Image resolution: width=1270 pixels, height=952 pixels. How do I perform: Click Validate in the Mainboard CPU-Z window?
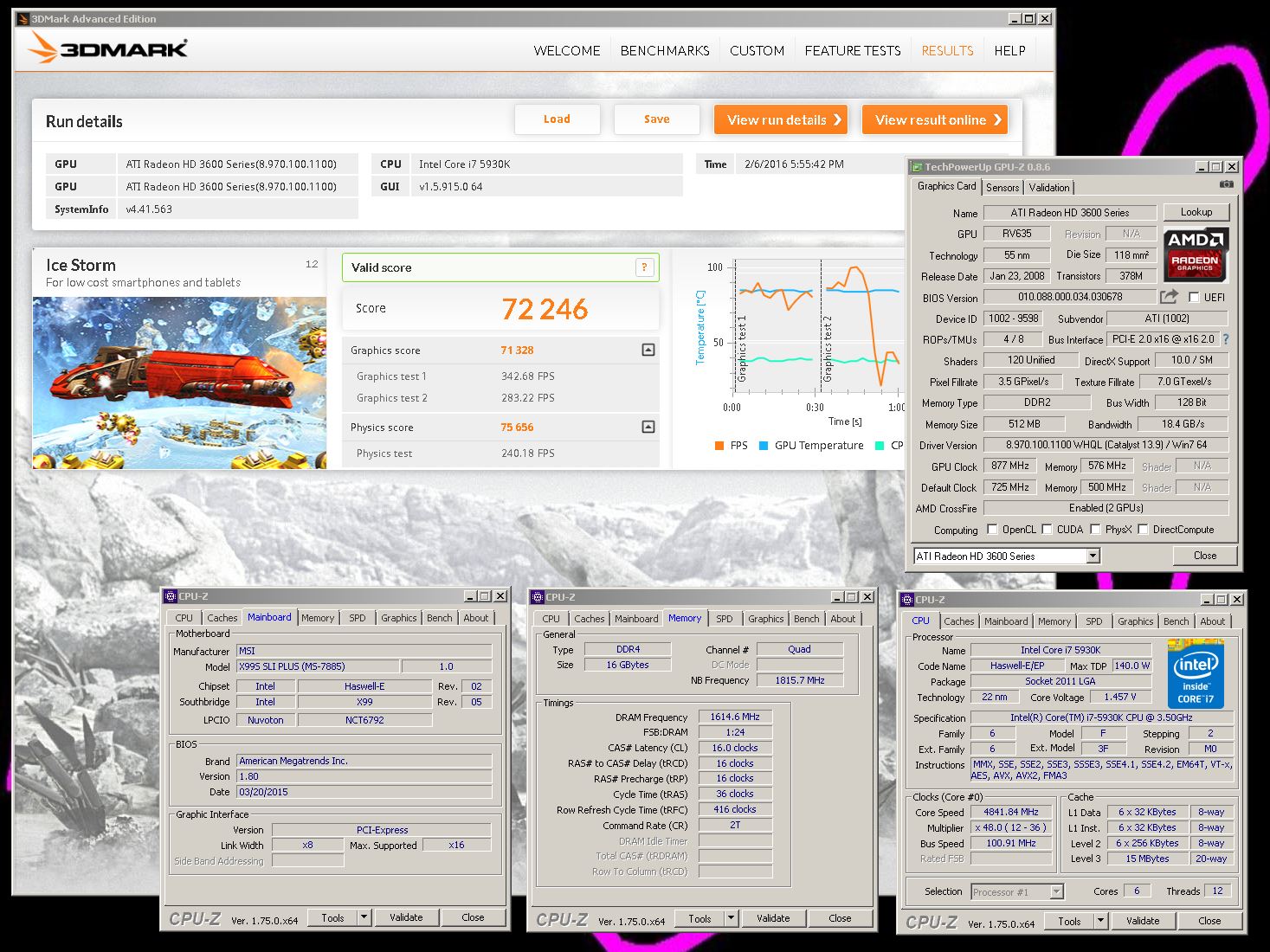[406, 917]
